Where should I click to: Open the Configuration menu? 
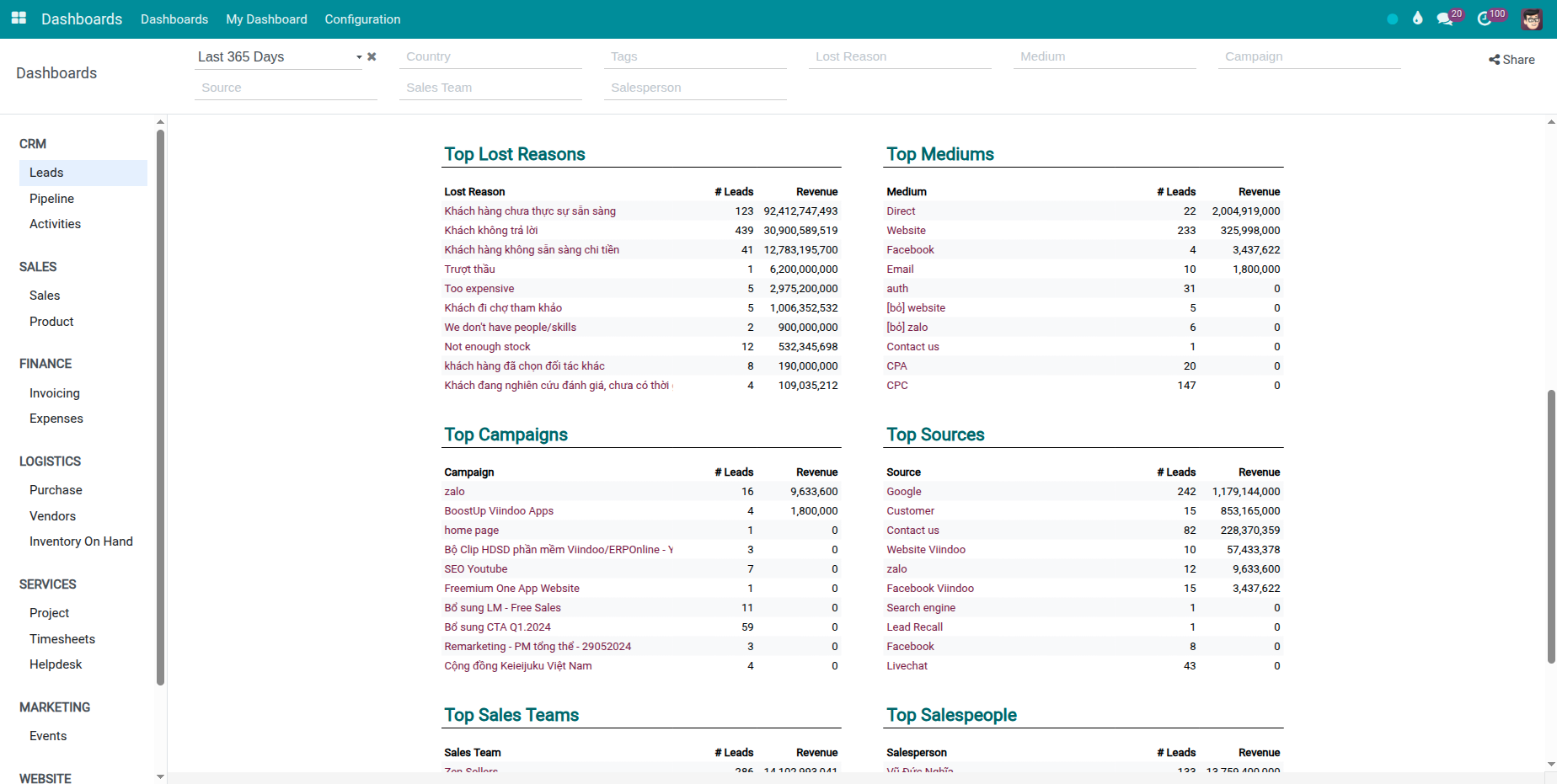click(362, 19)
